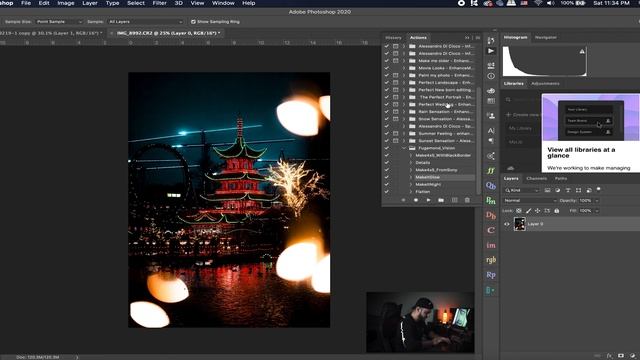Open the Opacity dropdown arrow
This screenshot has height=360, width=640.
tap(597, 200)
